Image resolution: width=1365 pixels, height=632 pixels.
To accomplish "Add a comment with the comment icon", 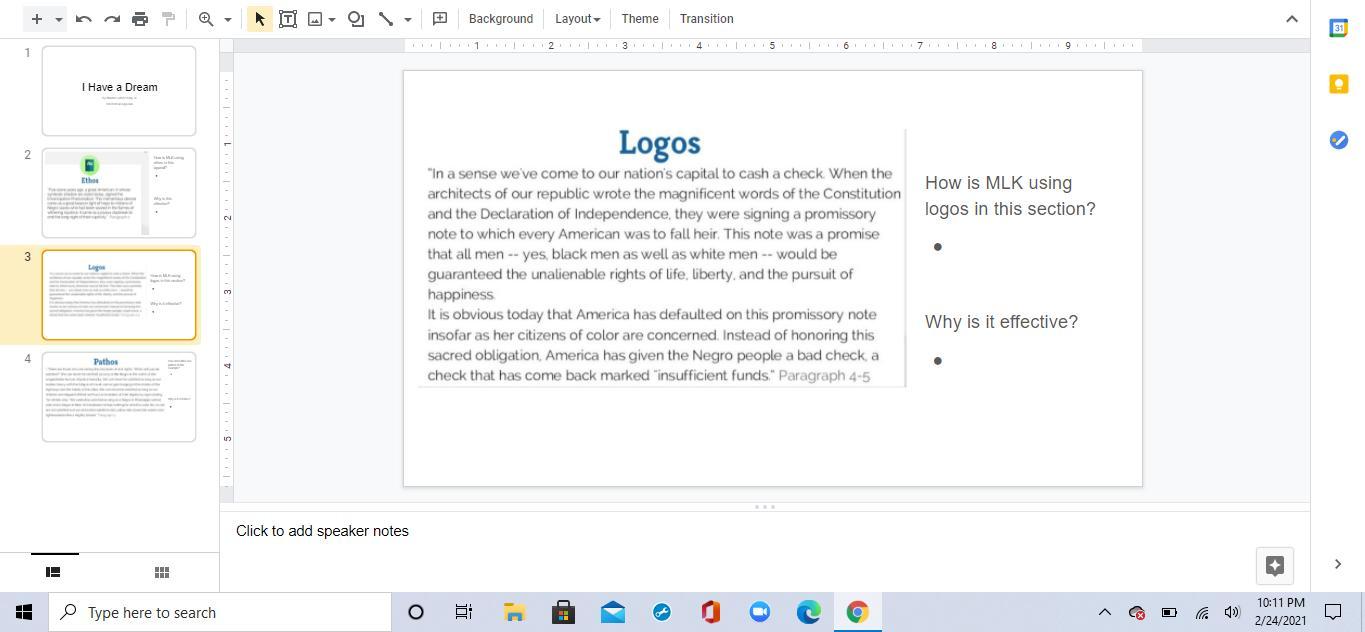I will (x=439, y=19).
